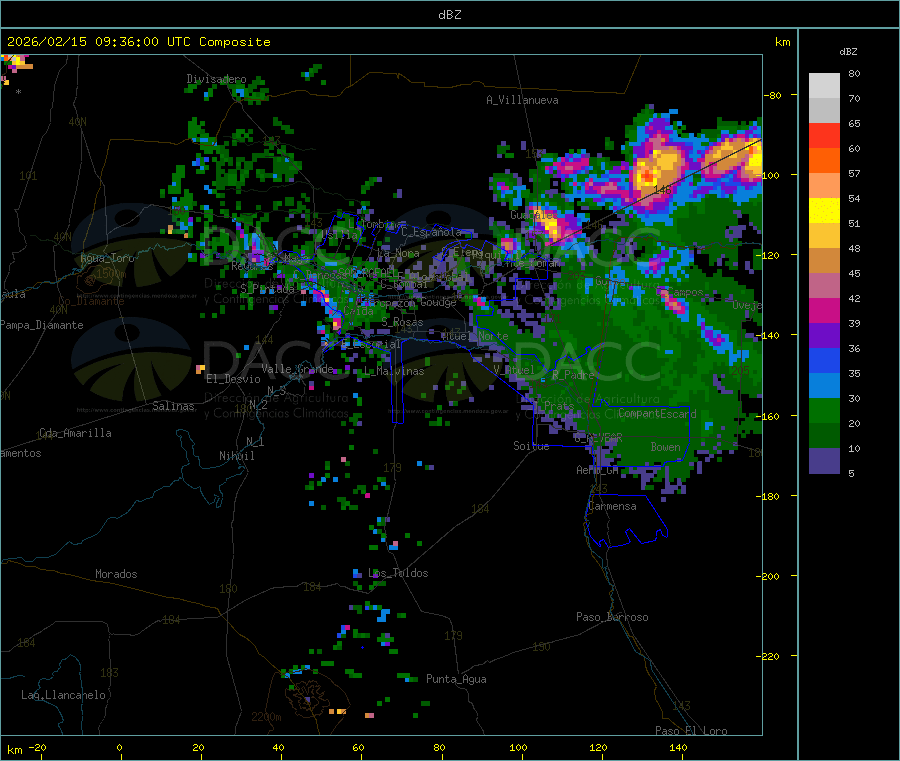Click the Salinas map label
This screenshot has width=900, height=761.
pos(173,406)
